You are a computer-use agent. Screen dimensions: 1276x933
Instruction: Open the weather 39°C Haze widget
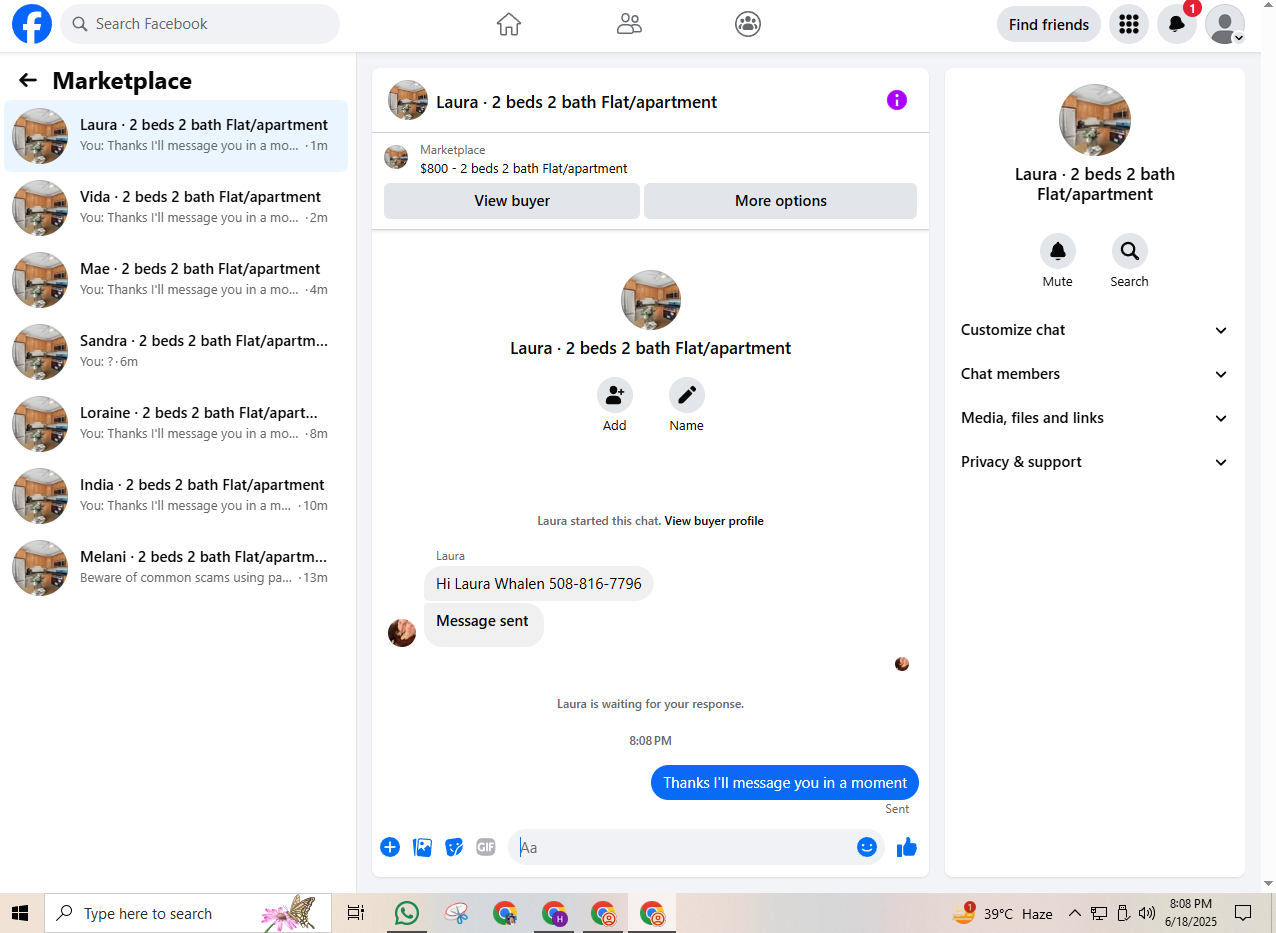pos(1003,913)
